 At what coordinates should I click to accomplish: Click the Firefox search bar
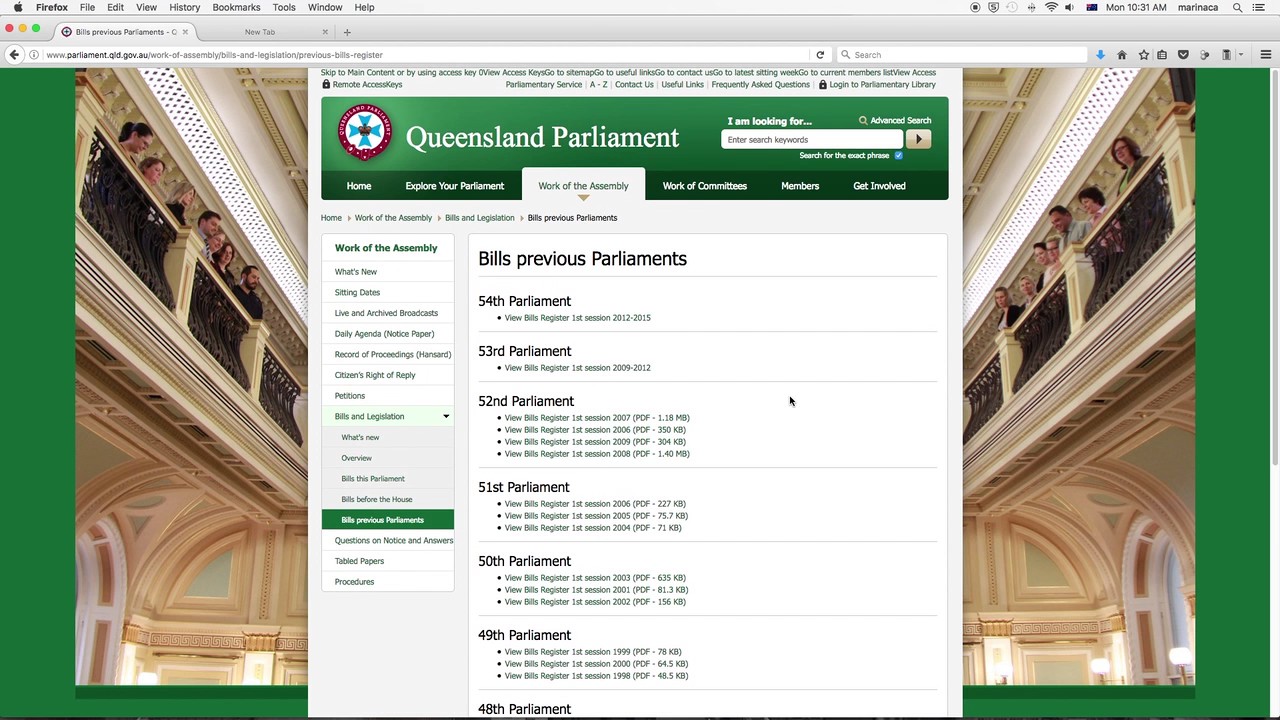pos(962,55)
